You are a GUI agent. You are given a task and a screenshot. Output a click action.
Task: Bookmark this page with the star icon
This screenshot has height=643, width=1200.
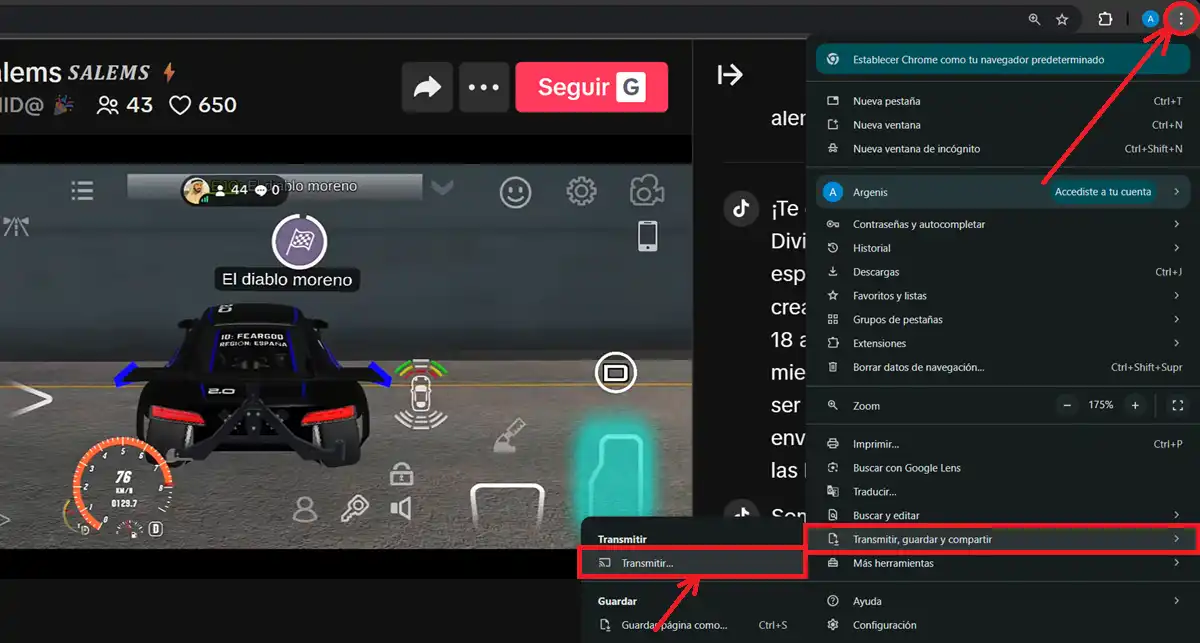click(x=1062, y=19)
